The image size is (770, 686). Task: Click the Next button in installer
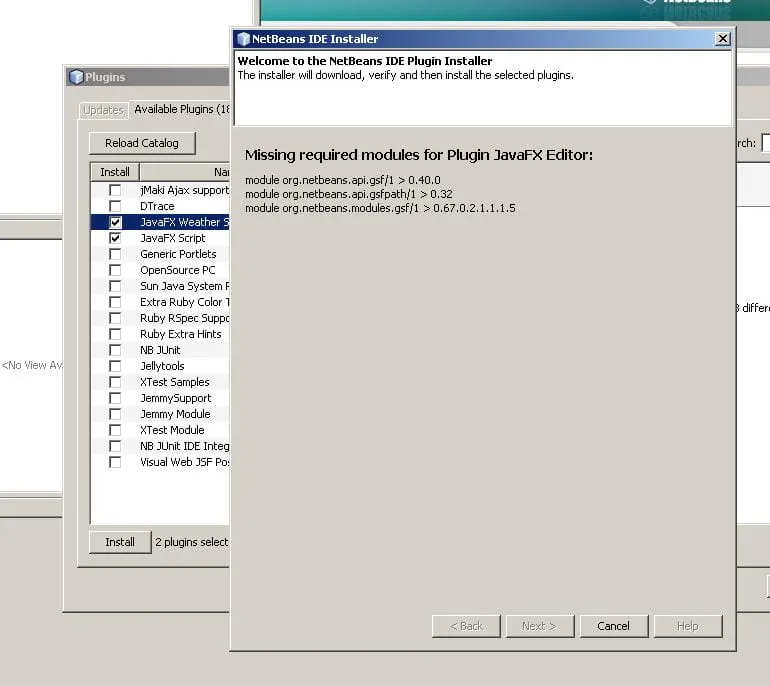click(x=539, y=626)
